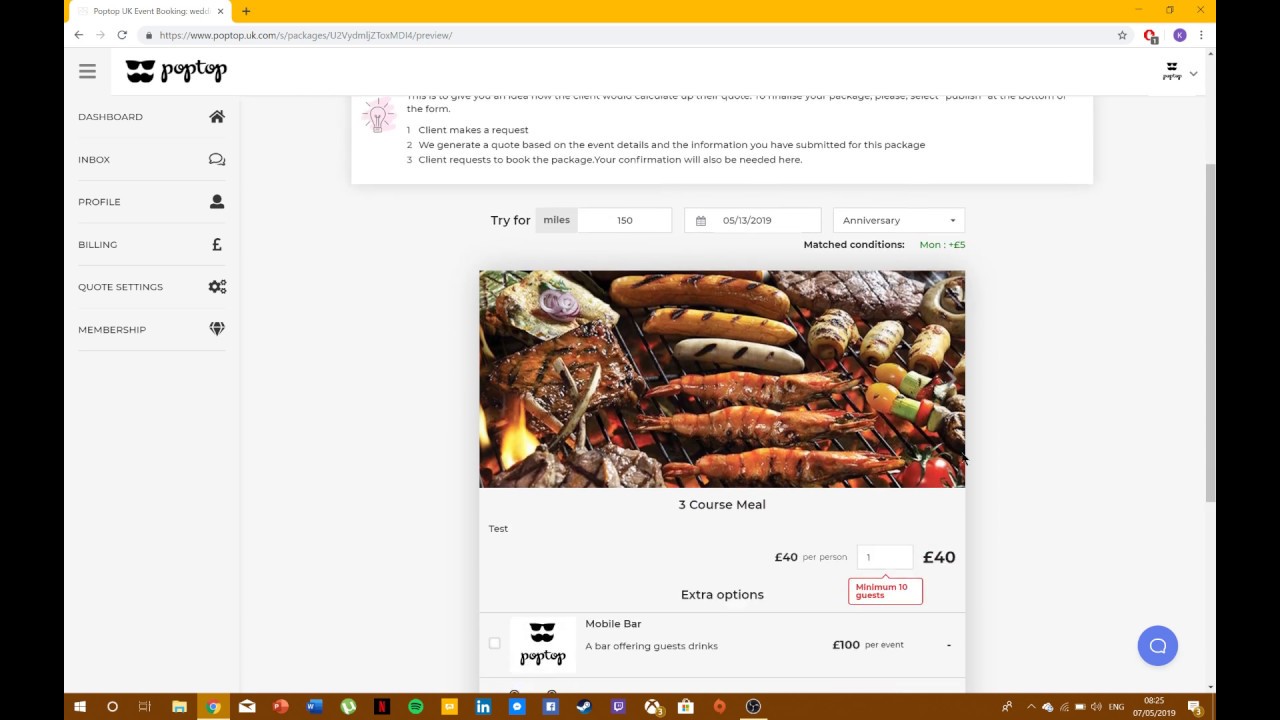Image resolution: width=1280 pixels, height=720 pixels.
Task: Go to Quote Settings in the sidebar
Action: pos(120,287)
